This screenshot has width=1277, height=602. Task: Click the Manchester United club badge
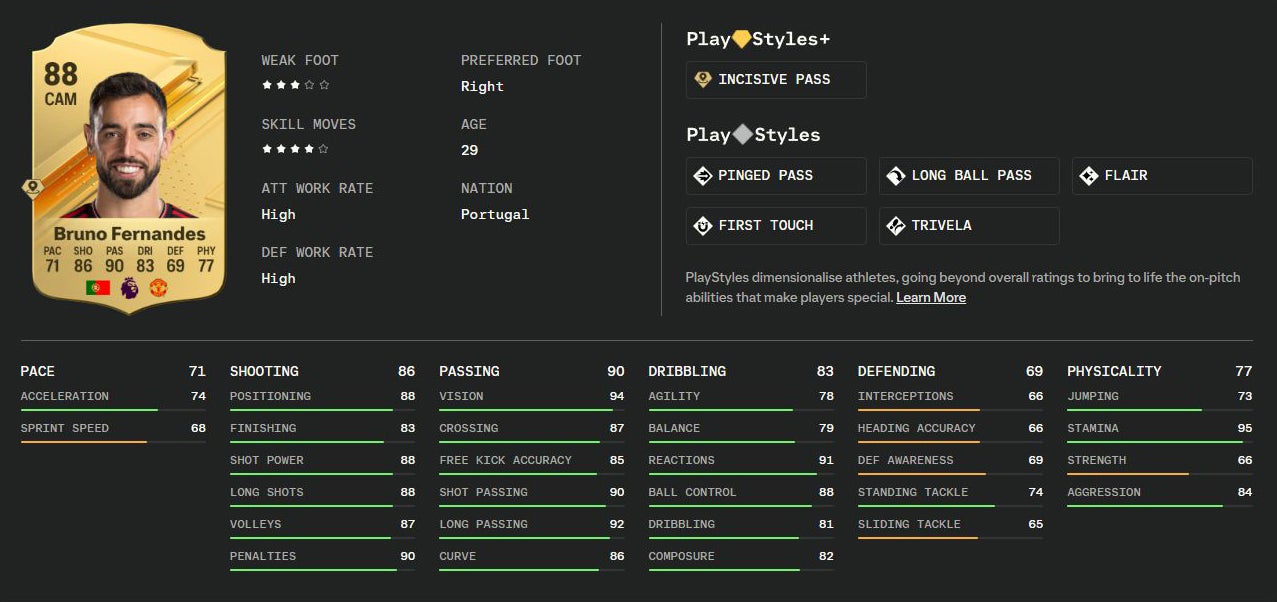[158, 287]
